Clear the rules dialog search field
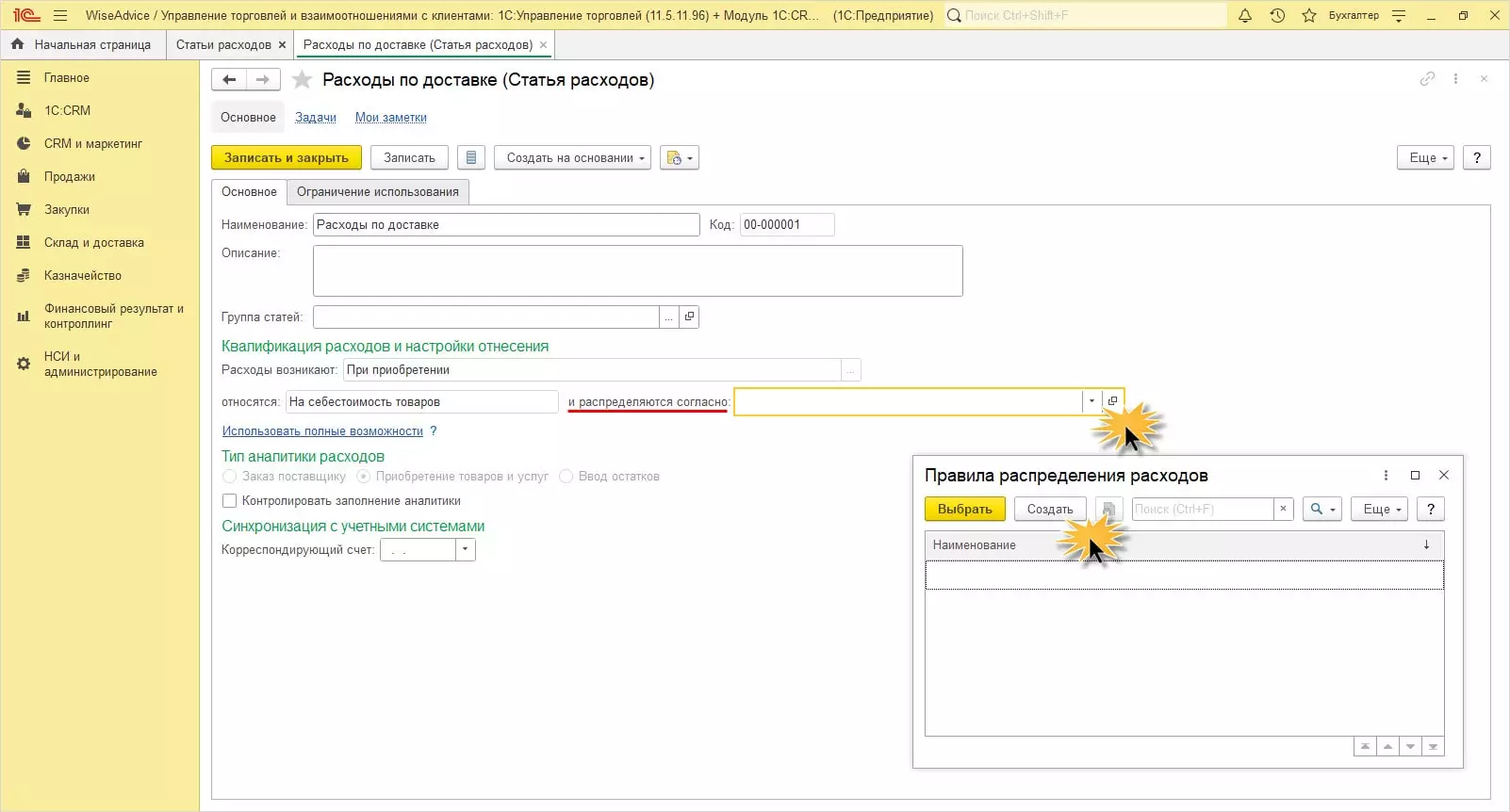 click(1283, 510)
